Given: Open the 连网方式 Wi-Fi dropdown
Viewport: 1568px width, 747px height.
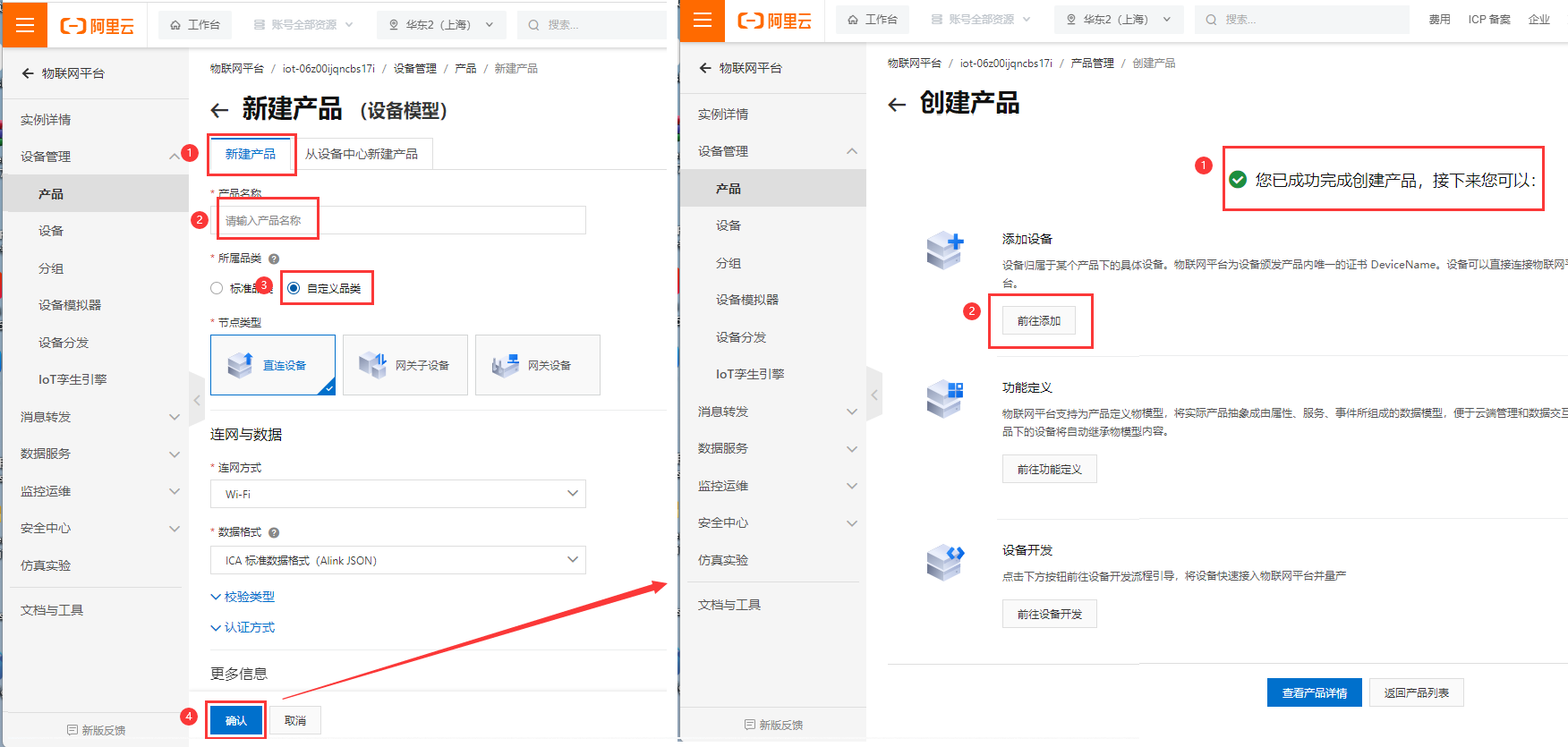Looking at the screenshot, I should (x=397, y=494).
